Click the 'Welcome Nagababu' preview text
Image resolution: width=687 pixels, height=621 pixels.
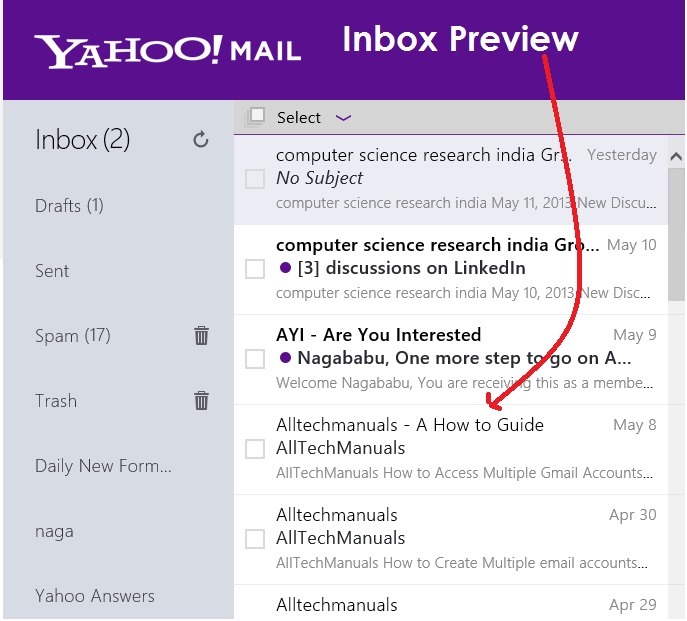click(464, 383)
